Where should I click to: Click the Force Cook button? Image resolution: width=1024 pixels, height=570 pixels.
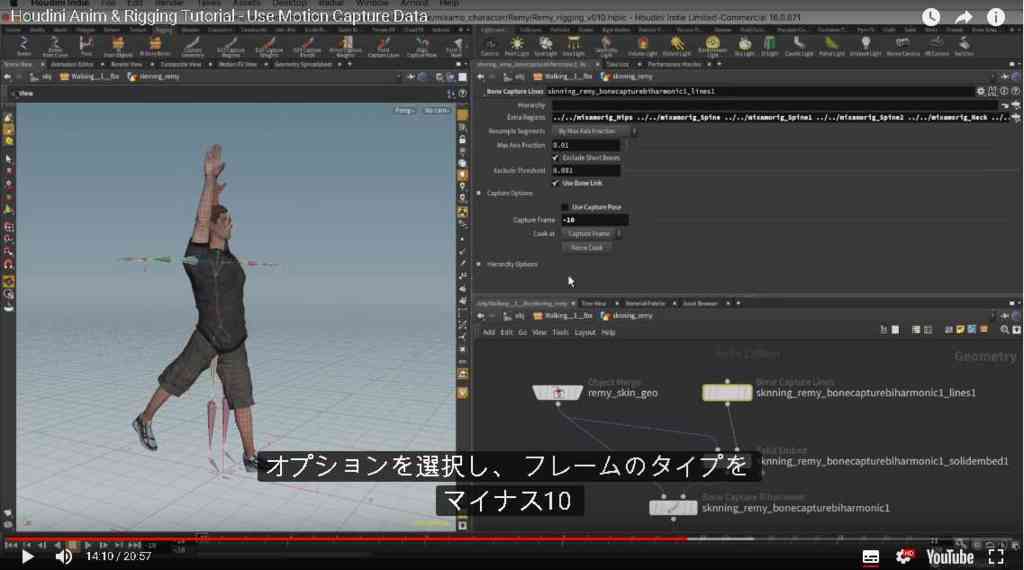point(587,247)
